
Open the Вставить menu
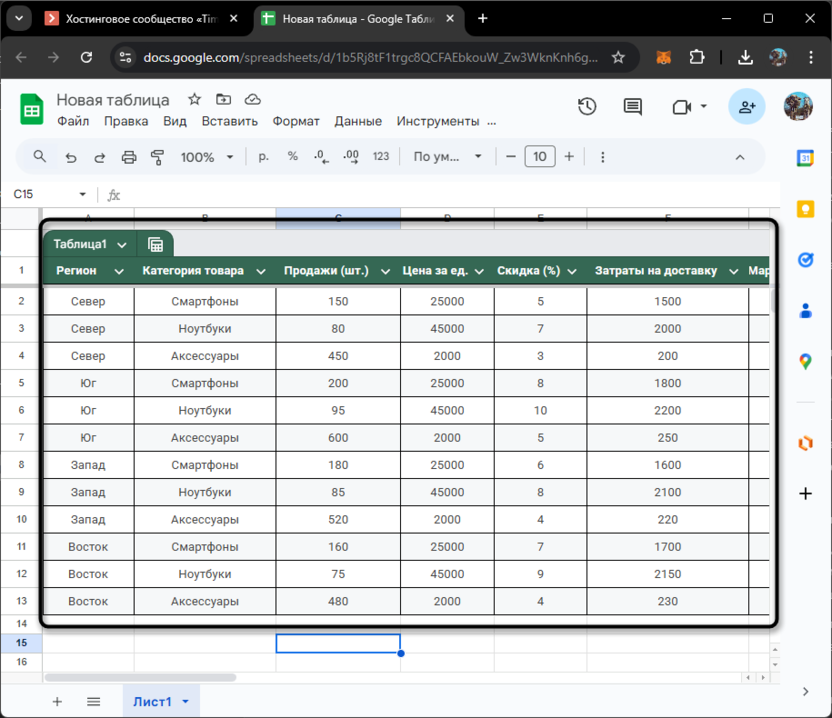point(229,121)
